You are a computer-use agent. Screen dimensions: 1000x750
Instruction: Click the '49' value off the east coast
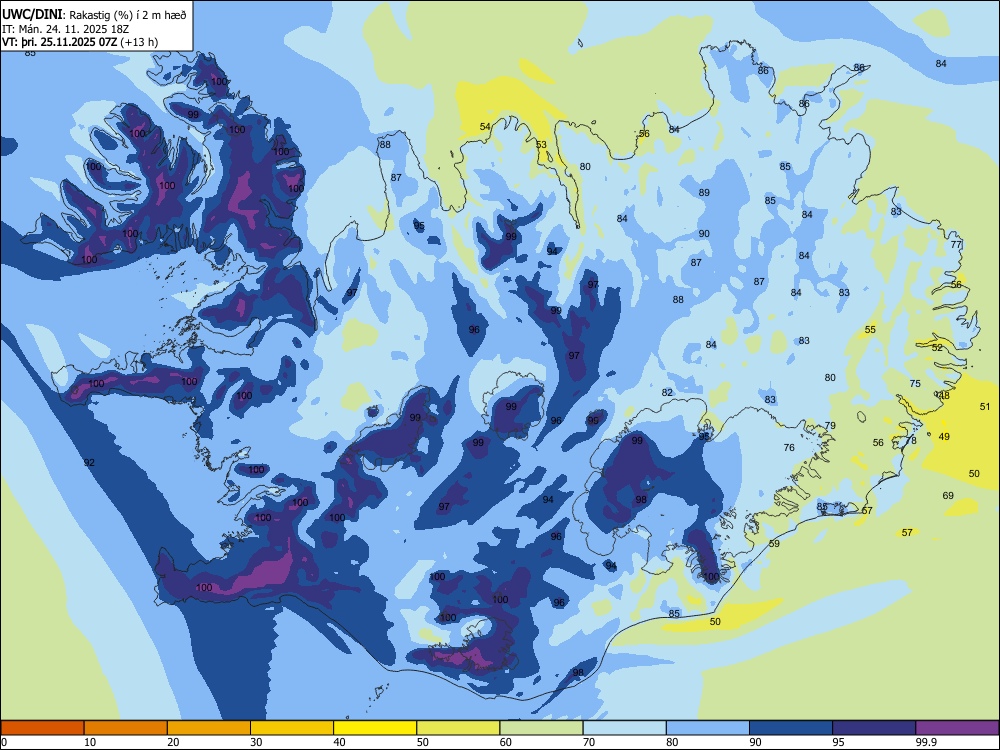click(945, 437)
